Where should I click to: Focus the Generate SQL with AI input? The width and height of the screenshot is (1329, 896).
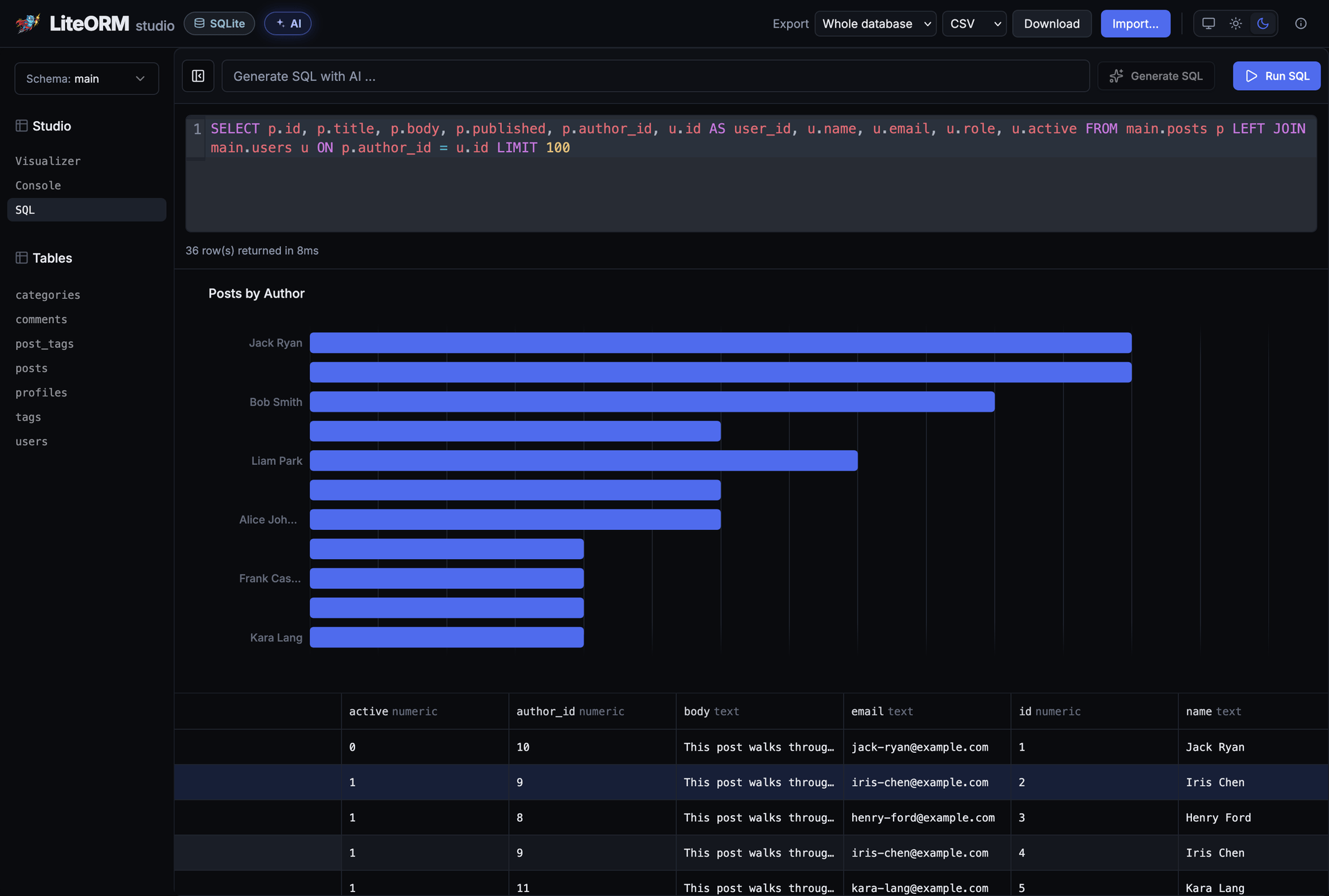(656, 76)
